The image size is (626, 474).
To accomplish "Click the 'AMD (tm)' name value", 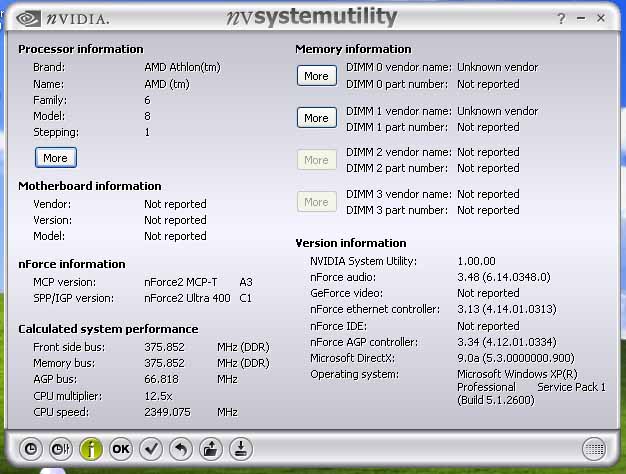I will [167, 84].
